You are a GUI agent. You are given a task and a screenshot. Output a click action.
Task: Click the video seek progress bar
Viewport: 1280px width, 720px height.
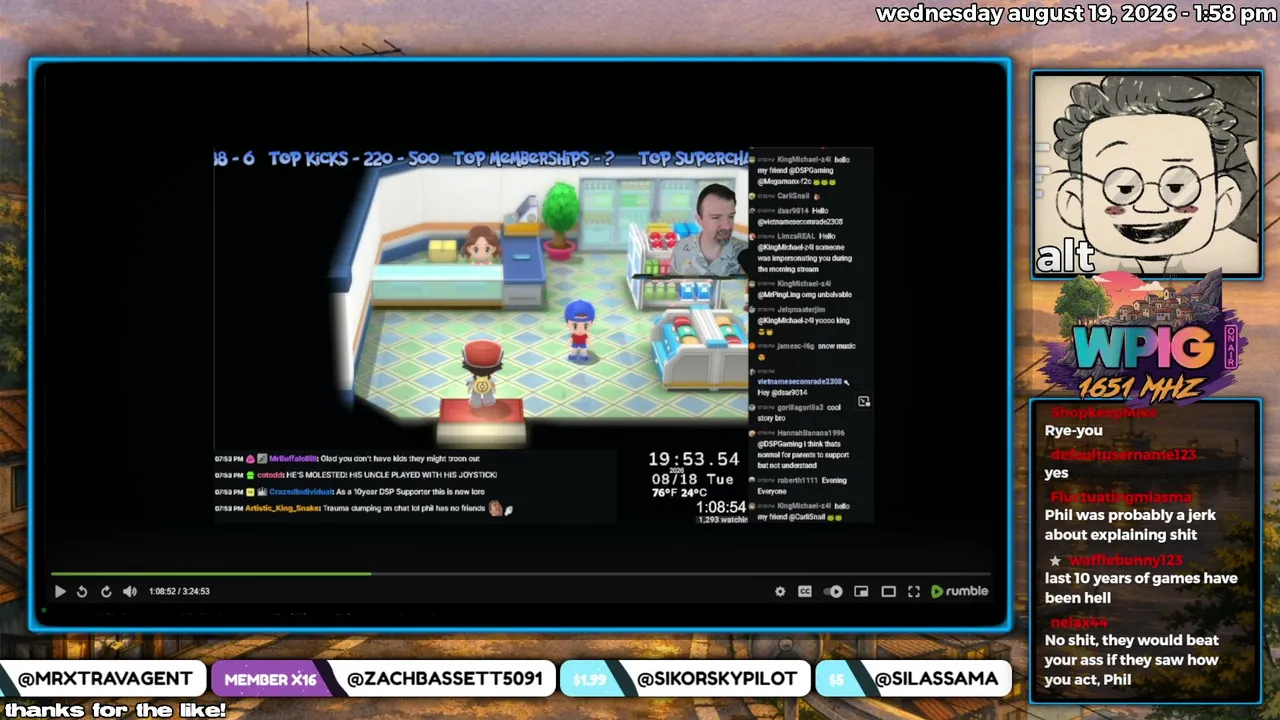[521, 574]
